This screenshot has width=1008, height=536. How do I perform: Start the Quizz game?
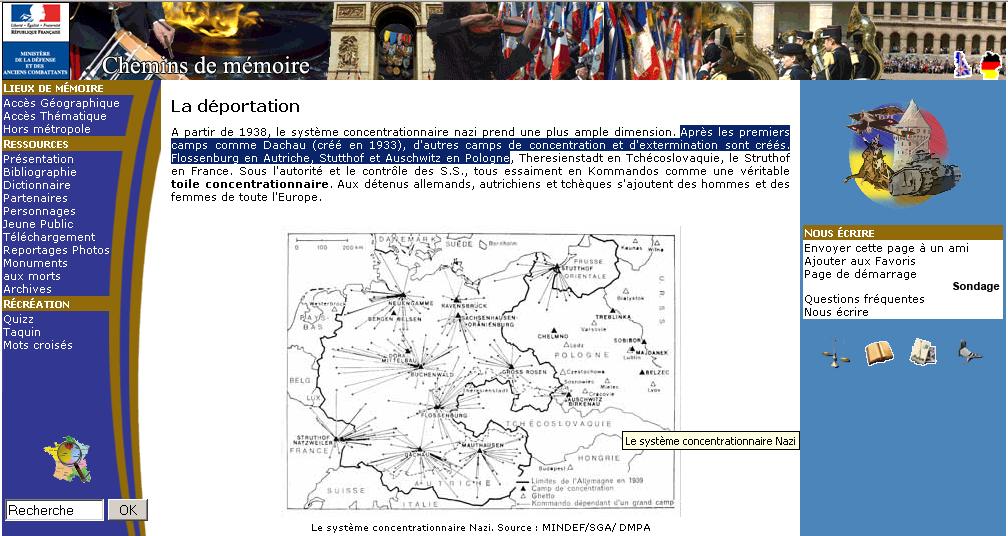pos(18,319)
